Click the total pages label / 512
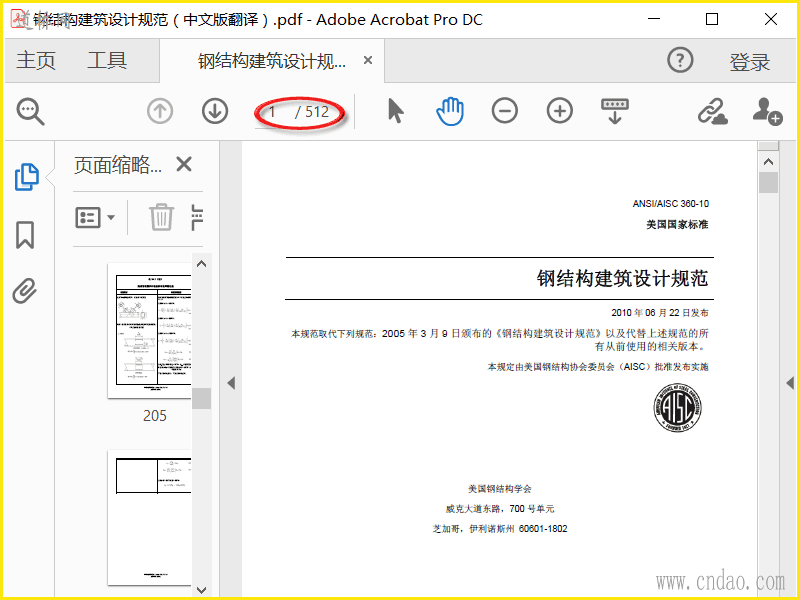800x600 pixels. point(312,111)
